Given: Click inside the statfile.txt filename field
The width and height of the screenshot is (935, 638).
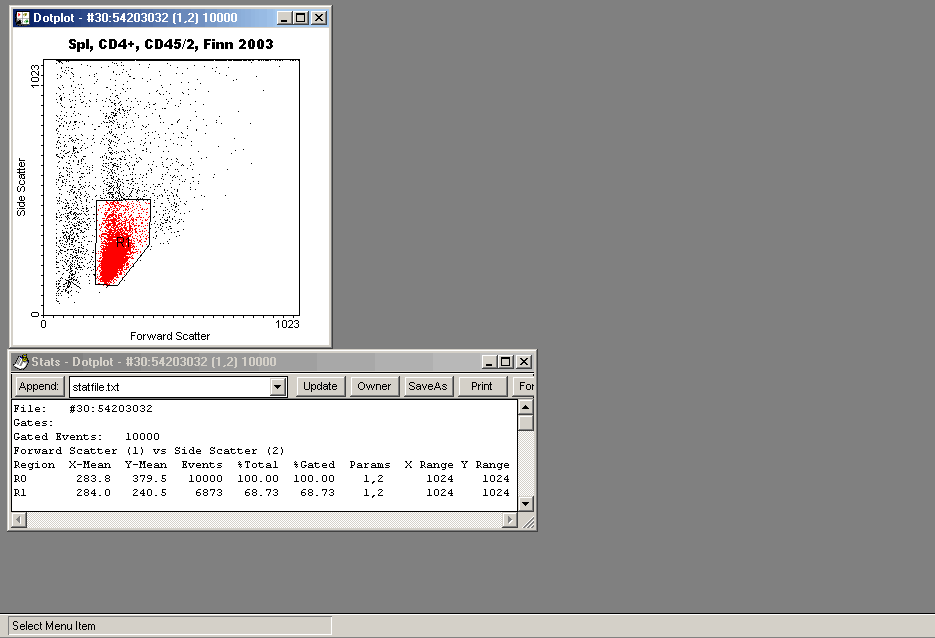Looking at the screenshot, I should (x=168, y=387).
